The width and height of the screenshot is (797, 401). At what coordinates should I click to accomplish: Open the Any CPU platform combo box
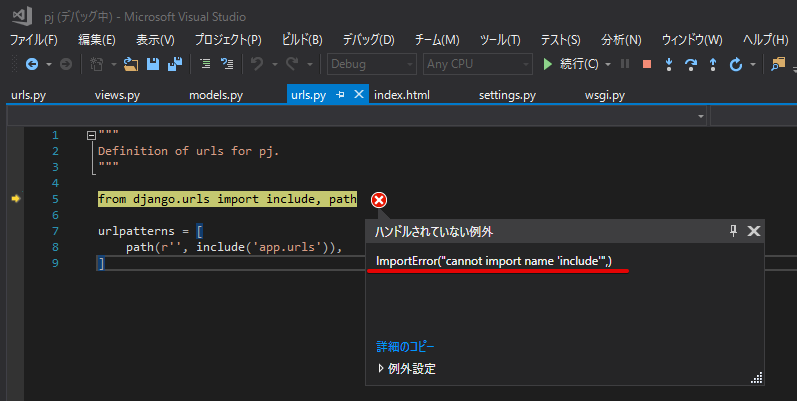click(x=478, y=64)
